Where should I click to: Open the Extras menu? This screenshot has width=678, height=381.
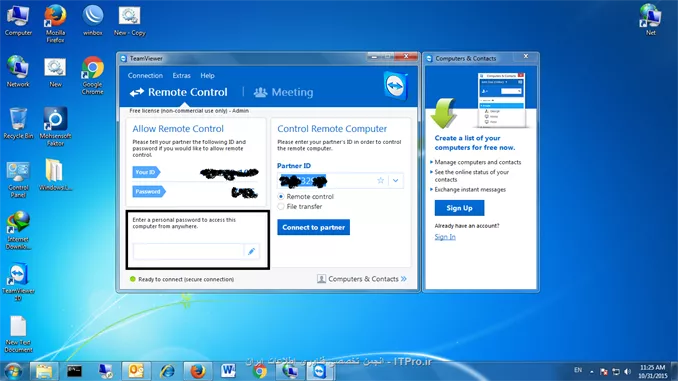(x=182, y=75)
